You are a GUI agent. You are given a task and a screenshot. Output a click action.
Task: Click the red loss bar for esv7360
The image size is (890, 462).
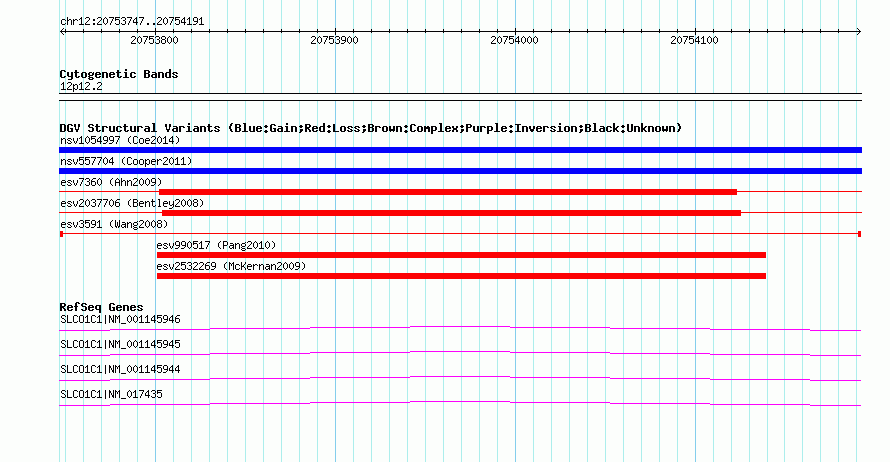[448, 192]
